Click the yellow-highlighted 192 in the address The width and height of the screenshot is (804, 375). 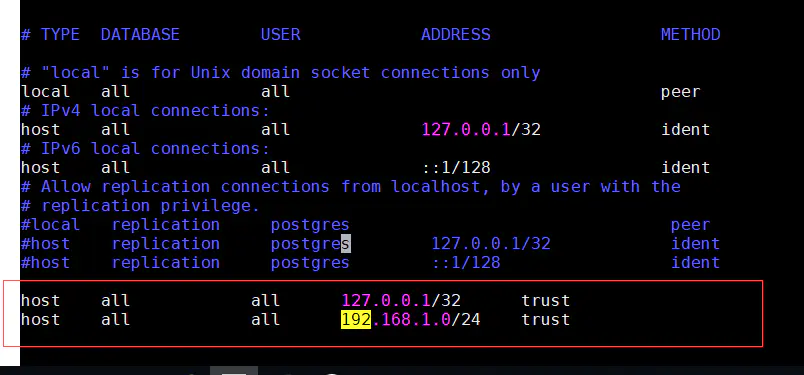[356, 319]
